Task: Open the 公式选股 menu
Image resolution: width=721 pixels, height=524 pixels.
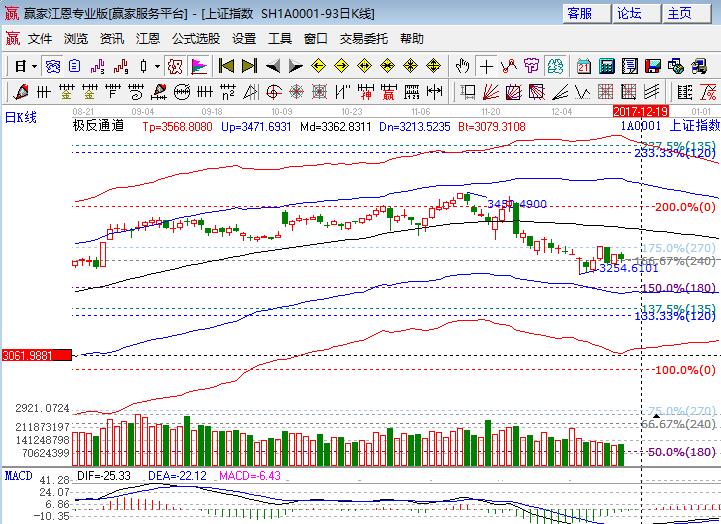Action: click(196, 39)
